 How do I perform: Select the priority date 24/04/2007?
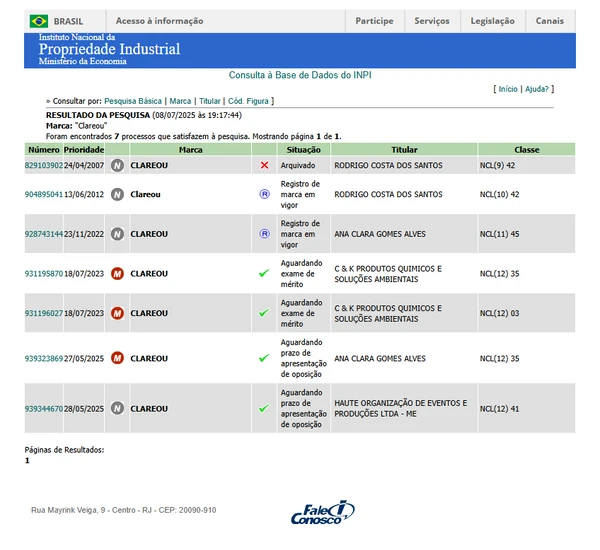[x=84, y=165]
